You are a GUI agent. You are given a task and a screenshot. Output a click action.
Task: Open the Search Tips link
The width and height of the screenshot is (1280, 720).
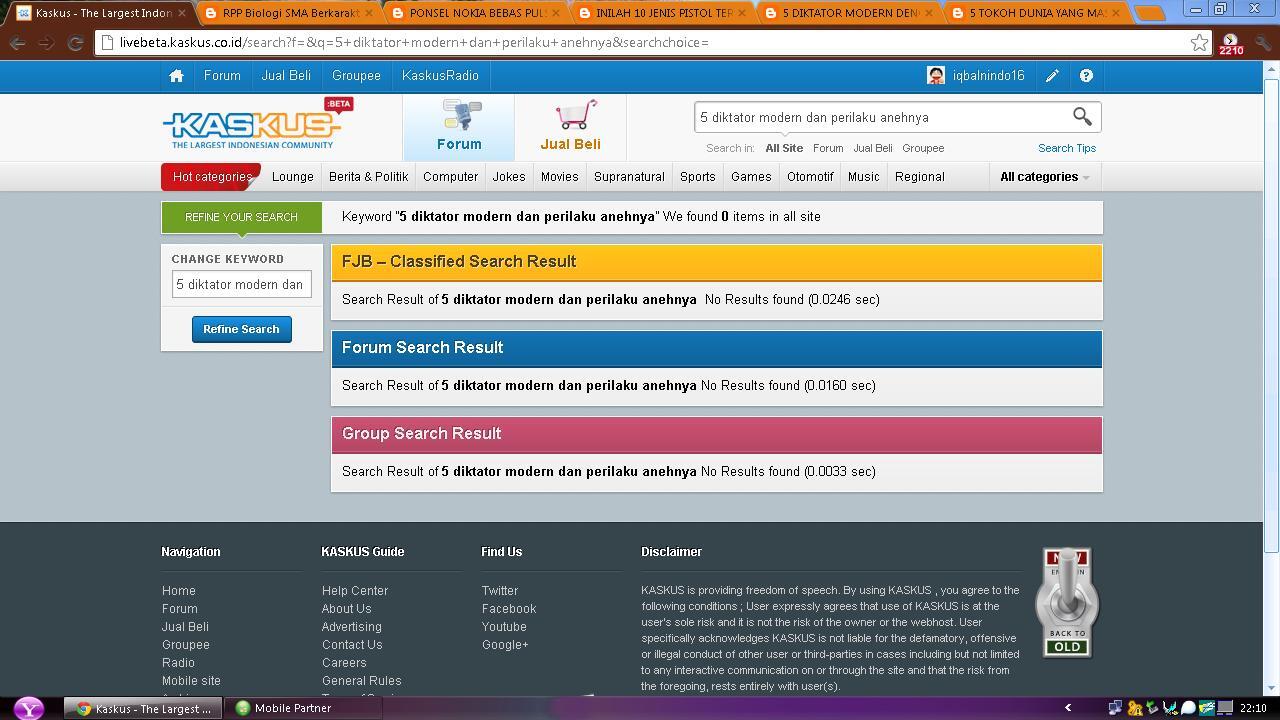click(1067, 148)
